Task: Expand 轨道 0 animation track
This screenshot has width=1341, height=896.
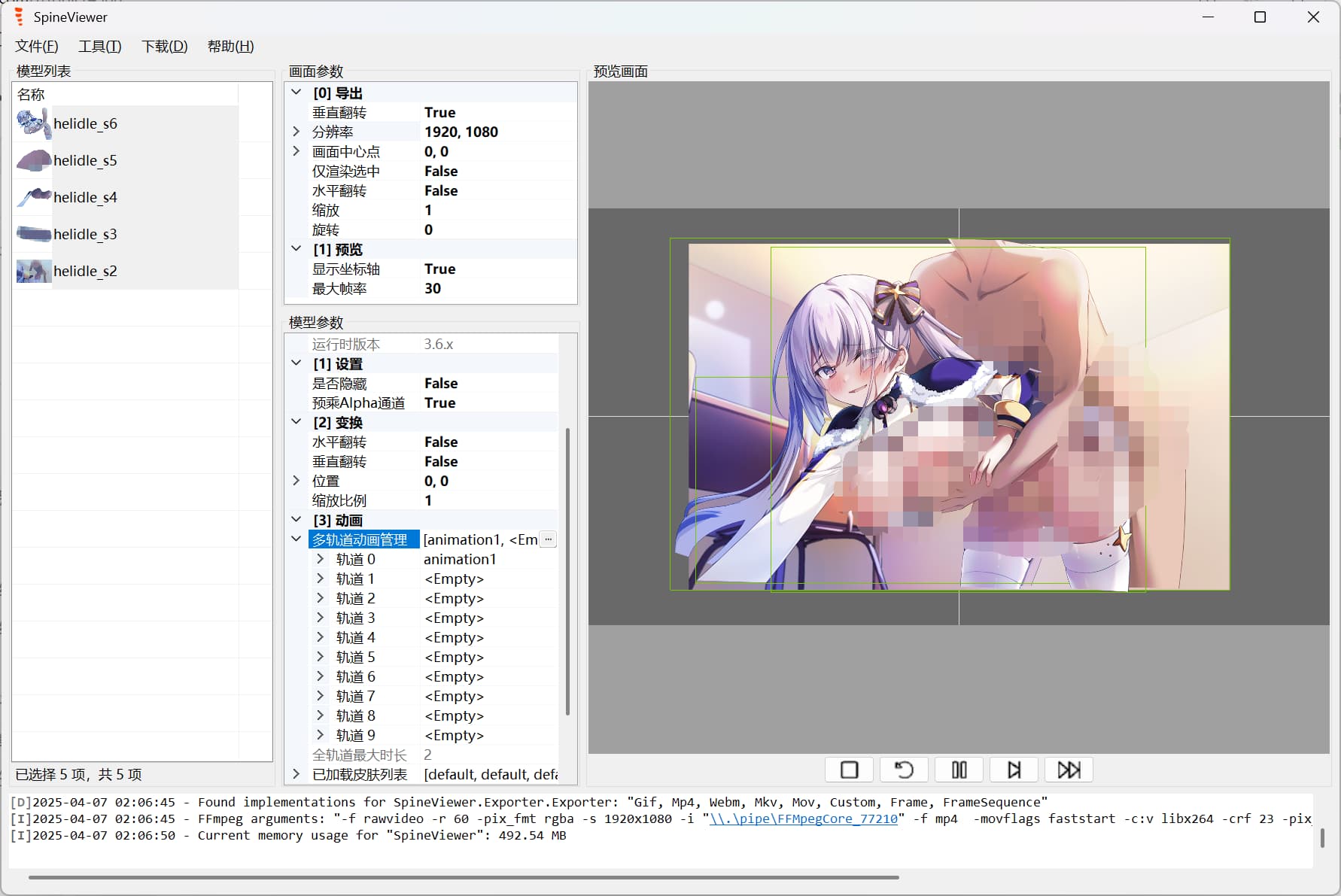Action: [320, 559]
